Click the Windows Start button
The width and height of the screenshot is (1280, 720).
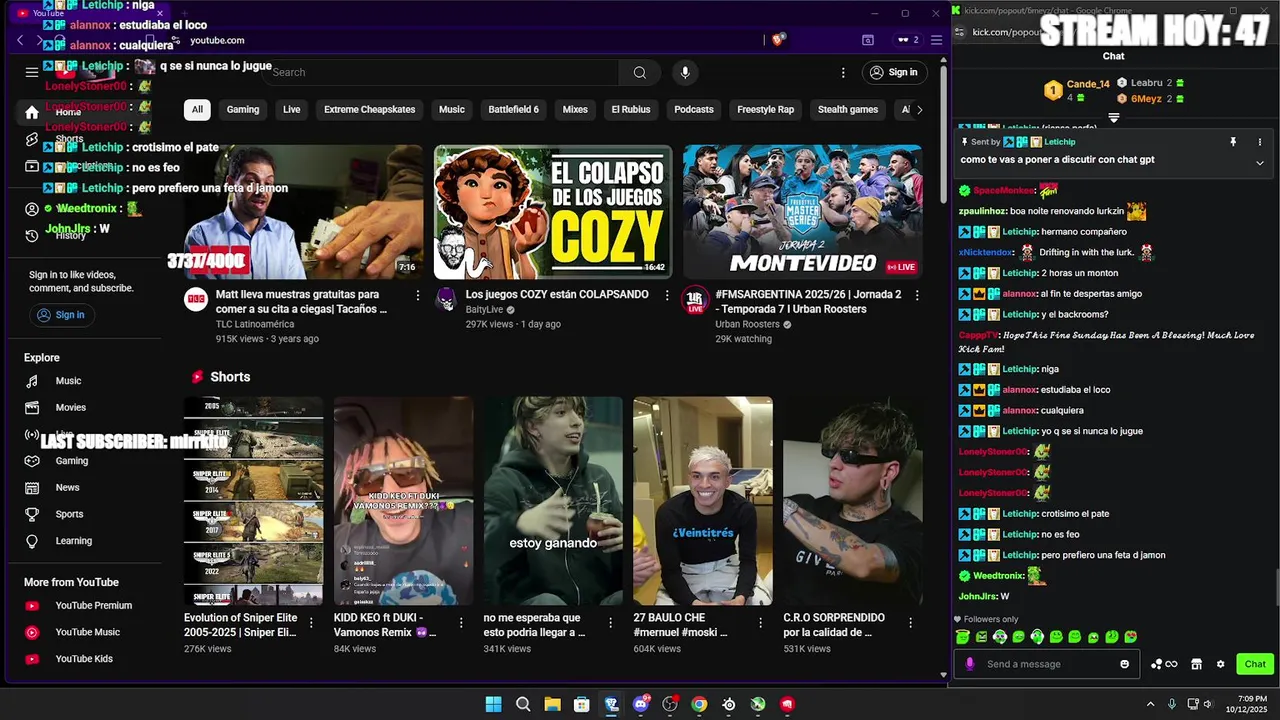493,704
